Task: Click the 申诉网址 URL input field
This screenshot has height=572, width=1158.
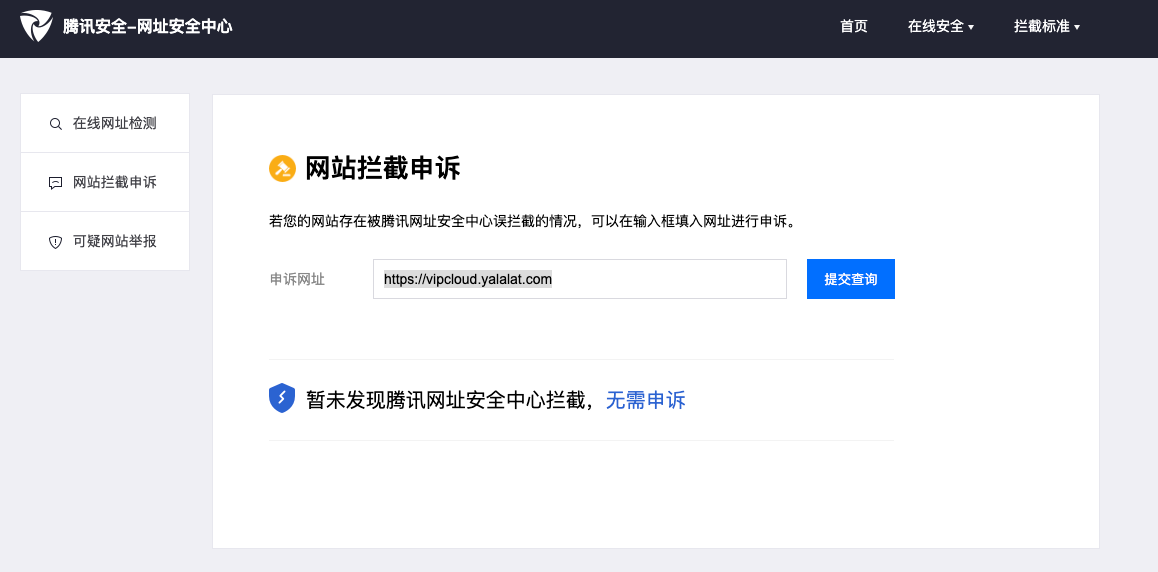Action: 580,279
